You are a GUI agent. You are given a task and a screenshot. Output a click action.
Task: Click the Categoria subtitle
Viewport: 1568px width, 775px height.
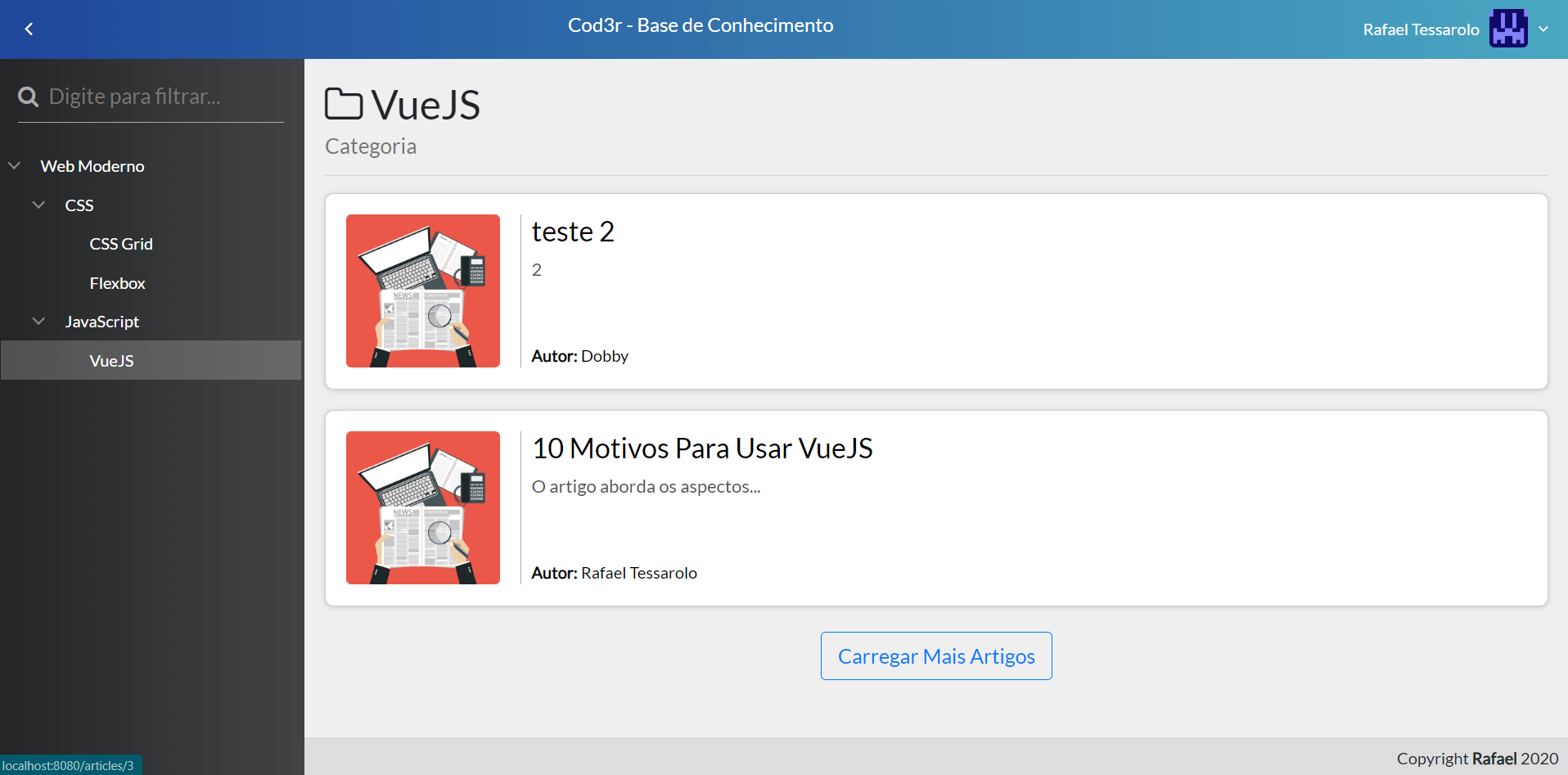click(x=371, y=146)
